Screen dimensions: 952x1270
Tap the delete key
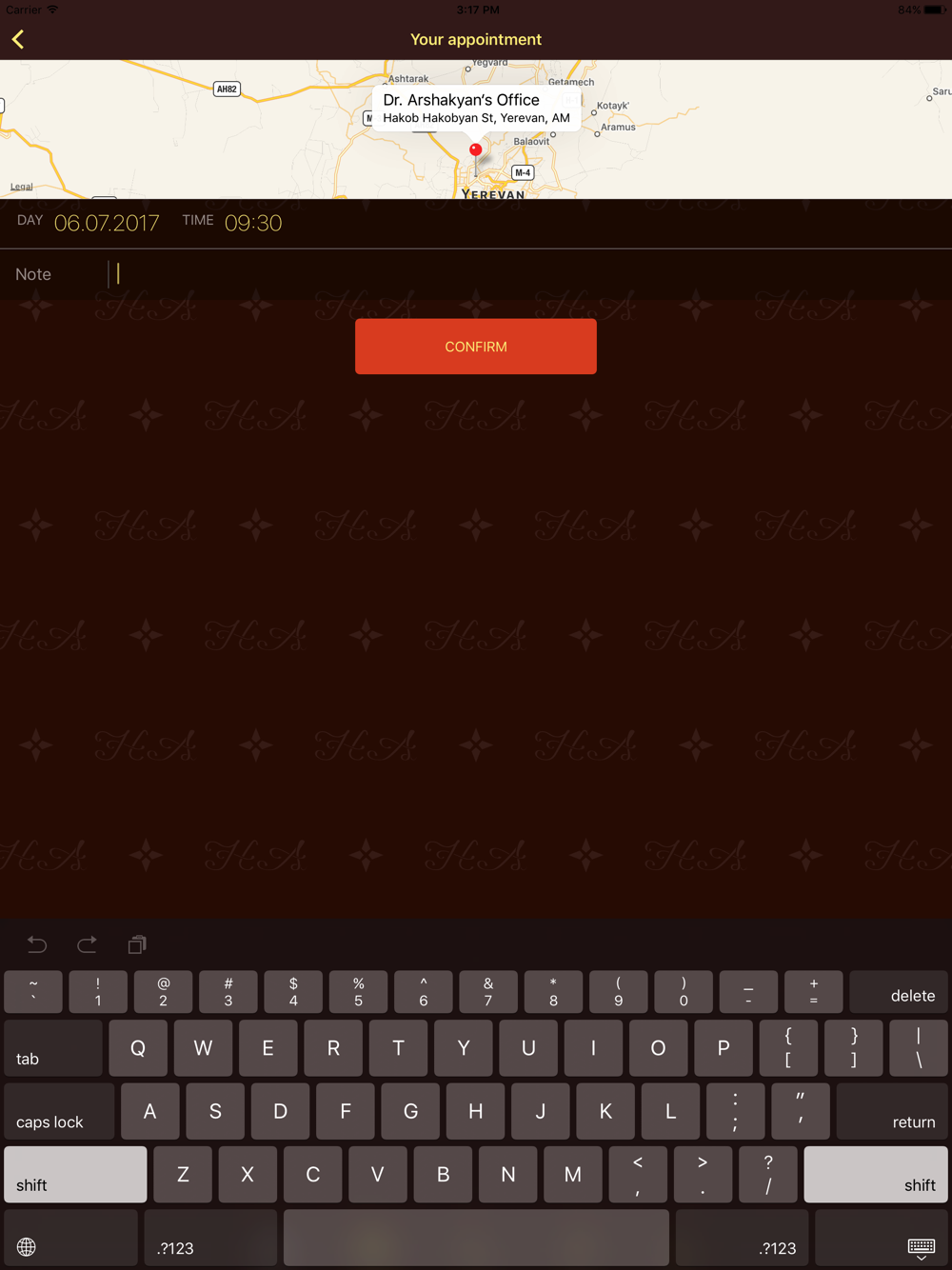point(899,991)
